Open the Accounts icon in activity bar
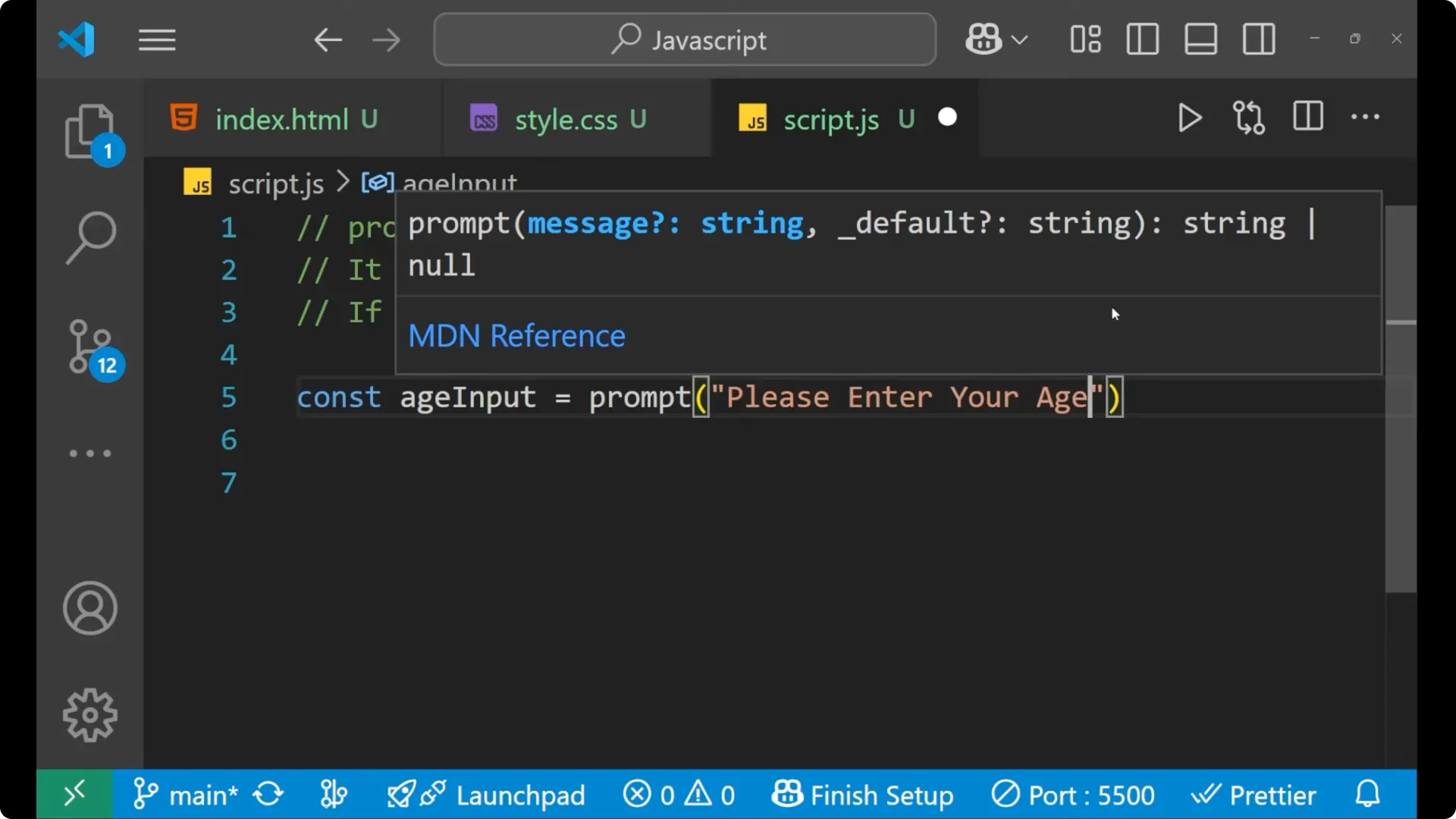The width and height of the screenshot is (1456, 819). (x=90, y=608)
